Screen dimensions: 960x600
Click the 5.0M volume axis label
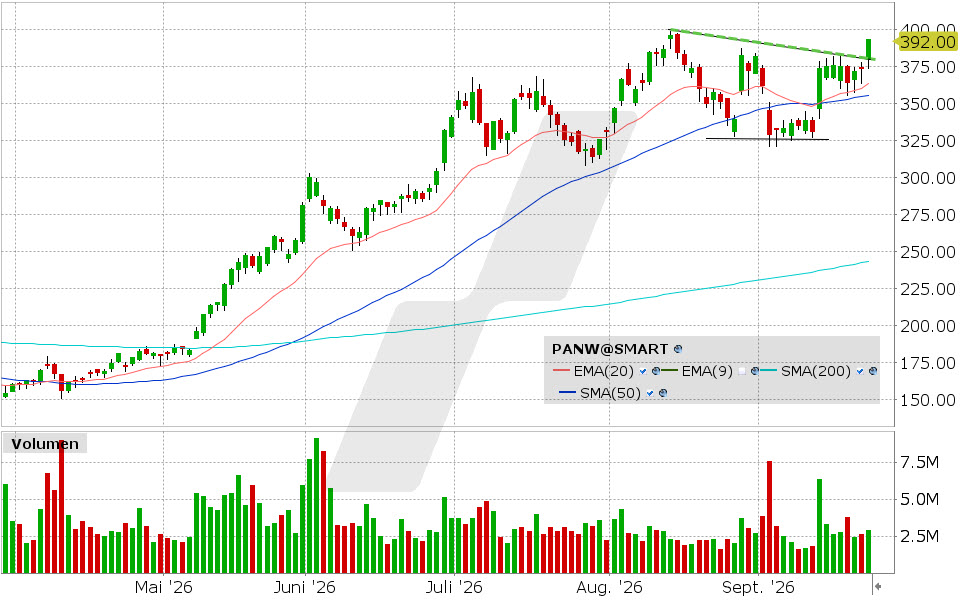click(919, 500)
